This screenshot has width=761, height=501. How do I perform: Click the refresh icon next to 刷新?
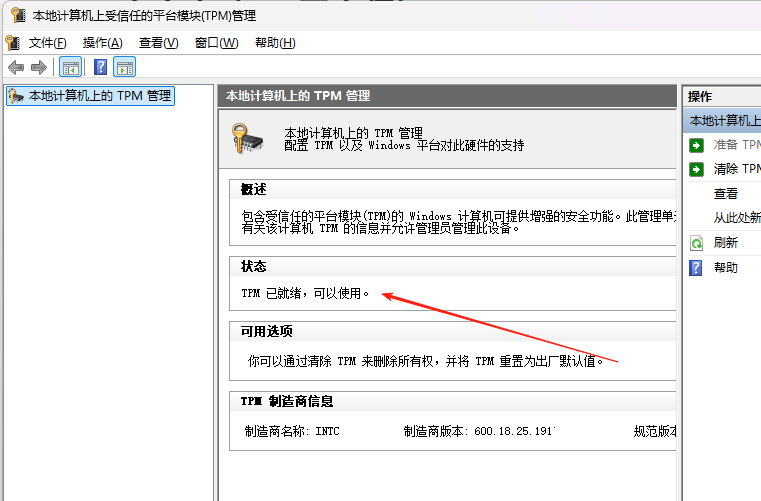(696, 243)
